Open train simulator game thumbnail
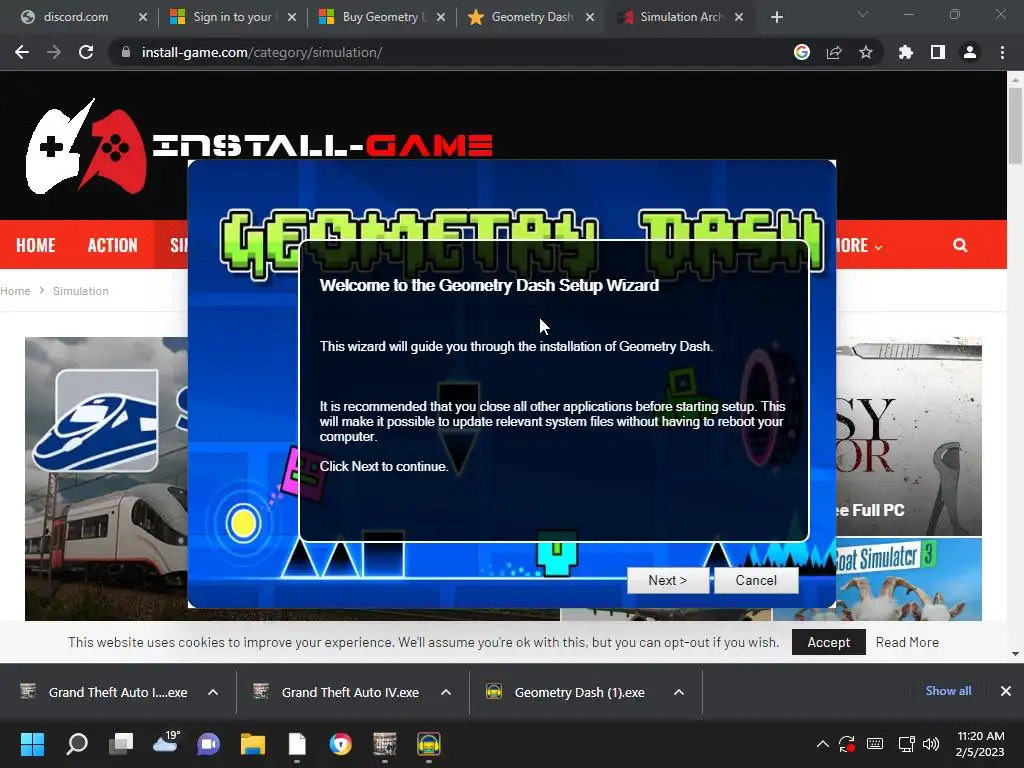This screenshot has height=768, width=1024. click(x=106, y=479)
